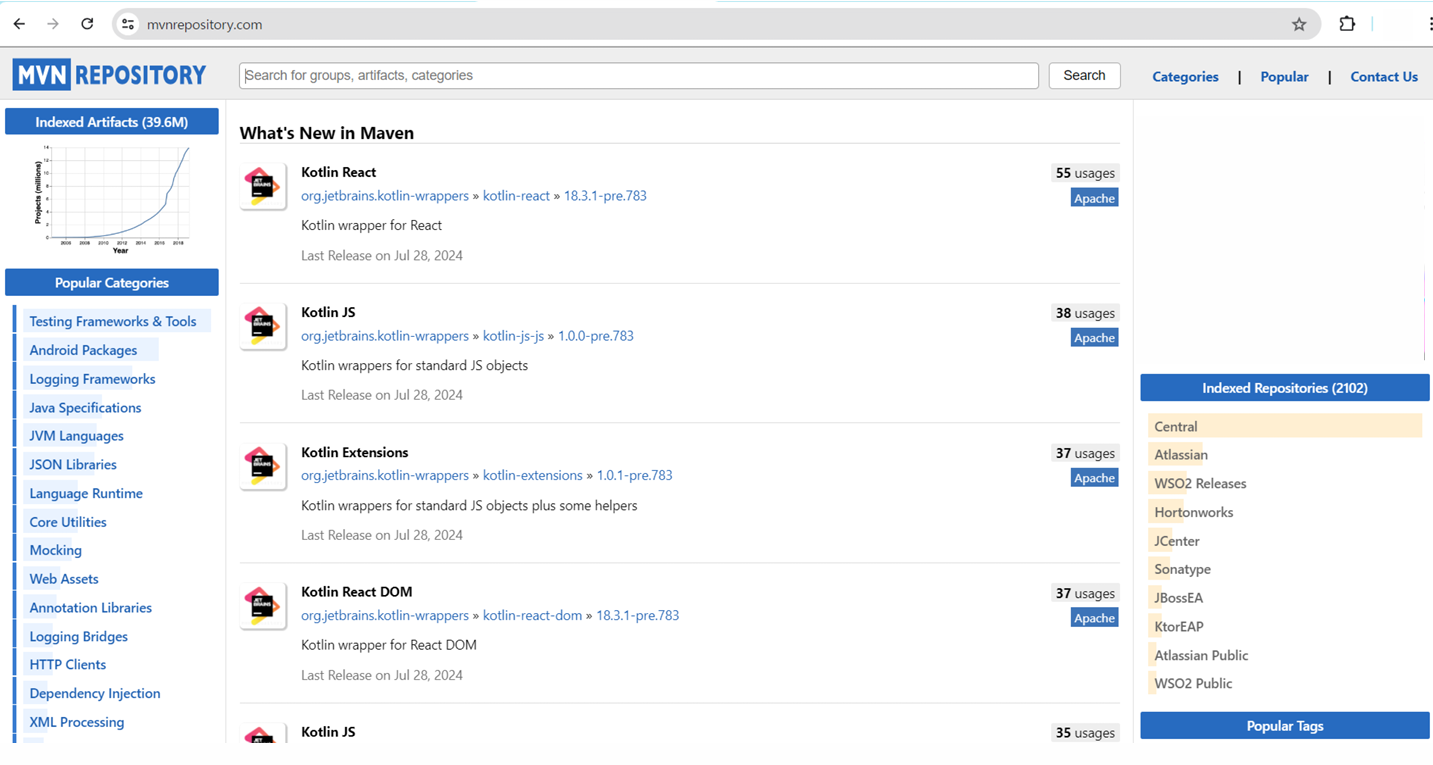The height and width of the screenshot is (765, 1433).
Task: Open kotlin-react-dom artifact link
Action: (532, 615)
